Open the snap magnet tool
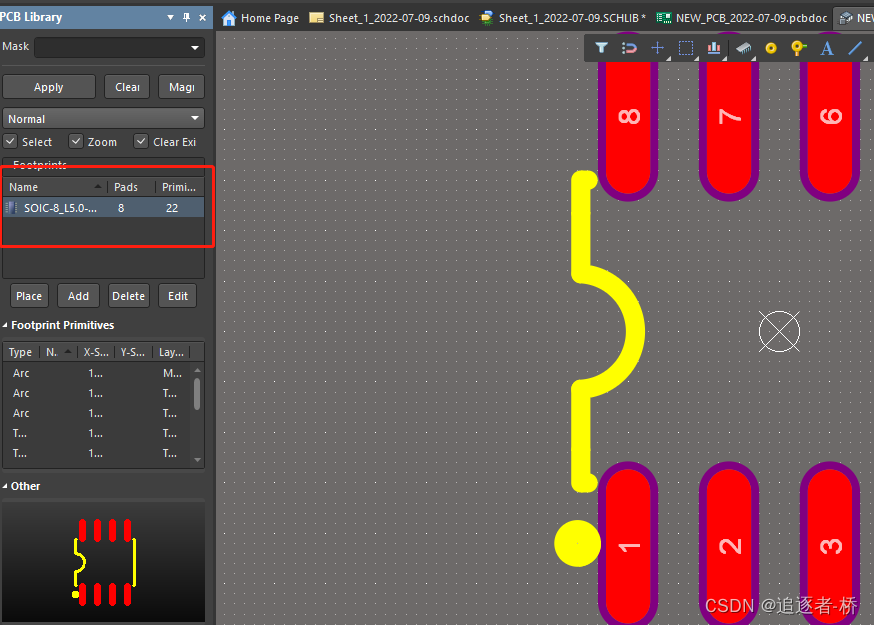 pyautogui.click(x=629, y=47)
